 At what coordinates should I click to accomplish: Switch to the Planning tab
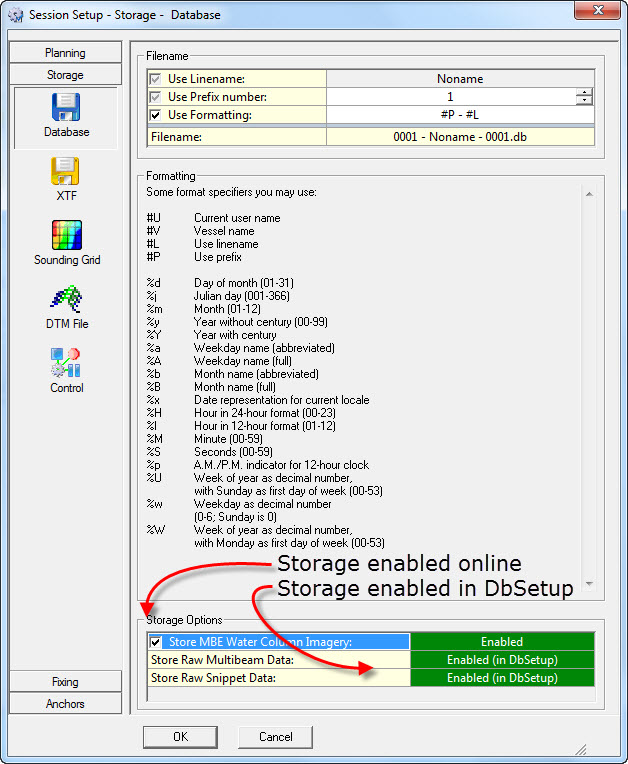click(x=65, y=53)
